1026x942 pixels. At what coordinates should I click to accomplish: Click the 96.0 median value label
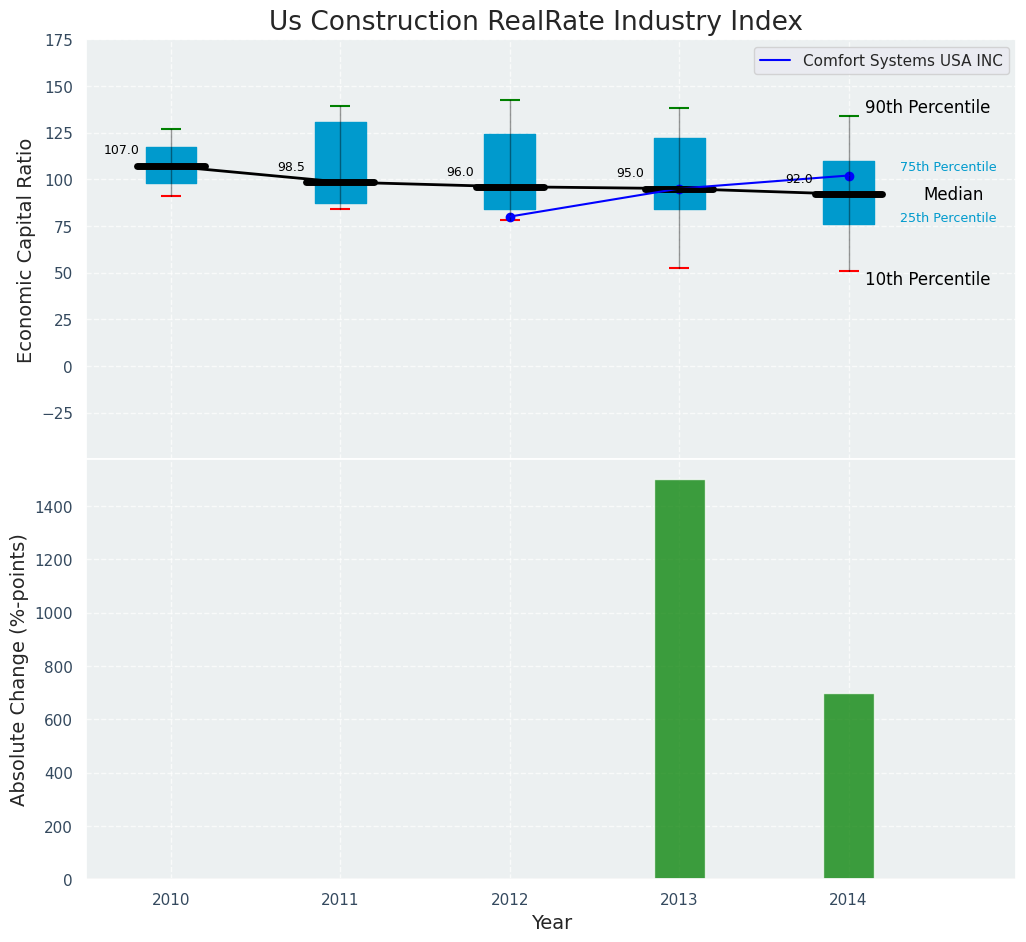coord(460,173)
